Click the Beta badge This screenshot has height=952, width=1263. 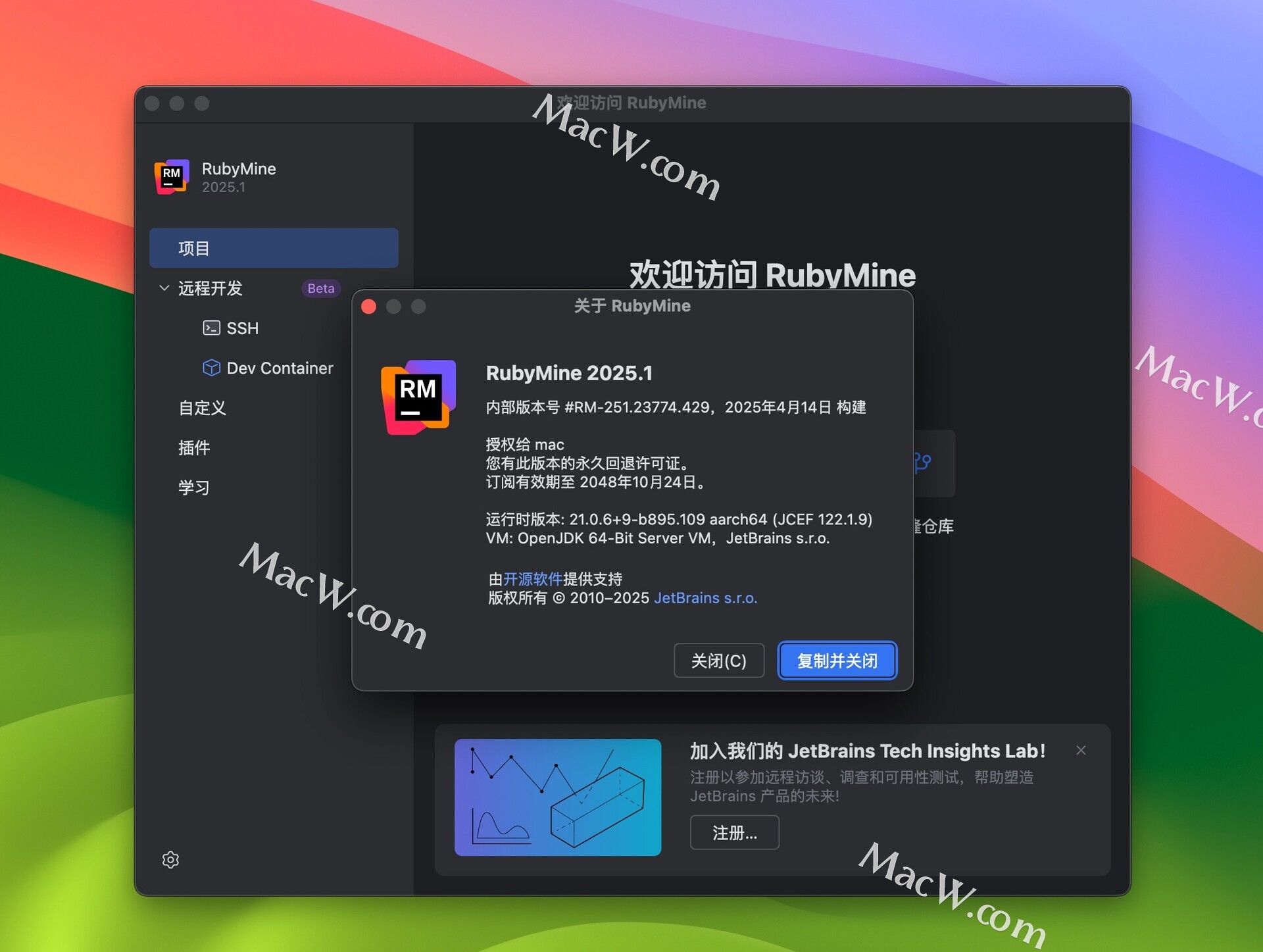pyautogui.click(x=321, y=288)
